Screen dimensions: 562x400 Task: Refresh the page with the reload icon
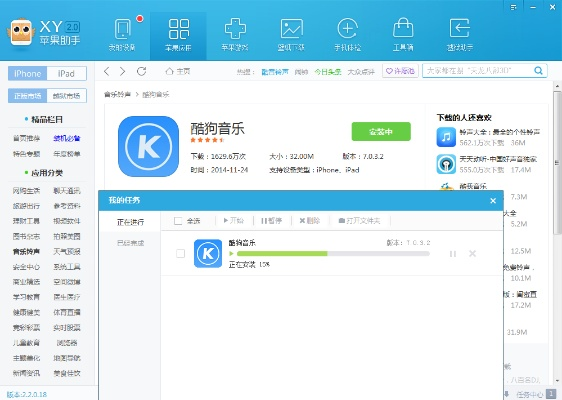click(142, 71)
